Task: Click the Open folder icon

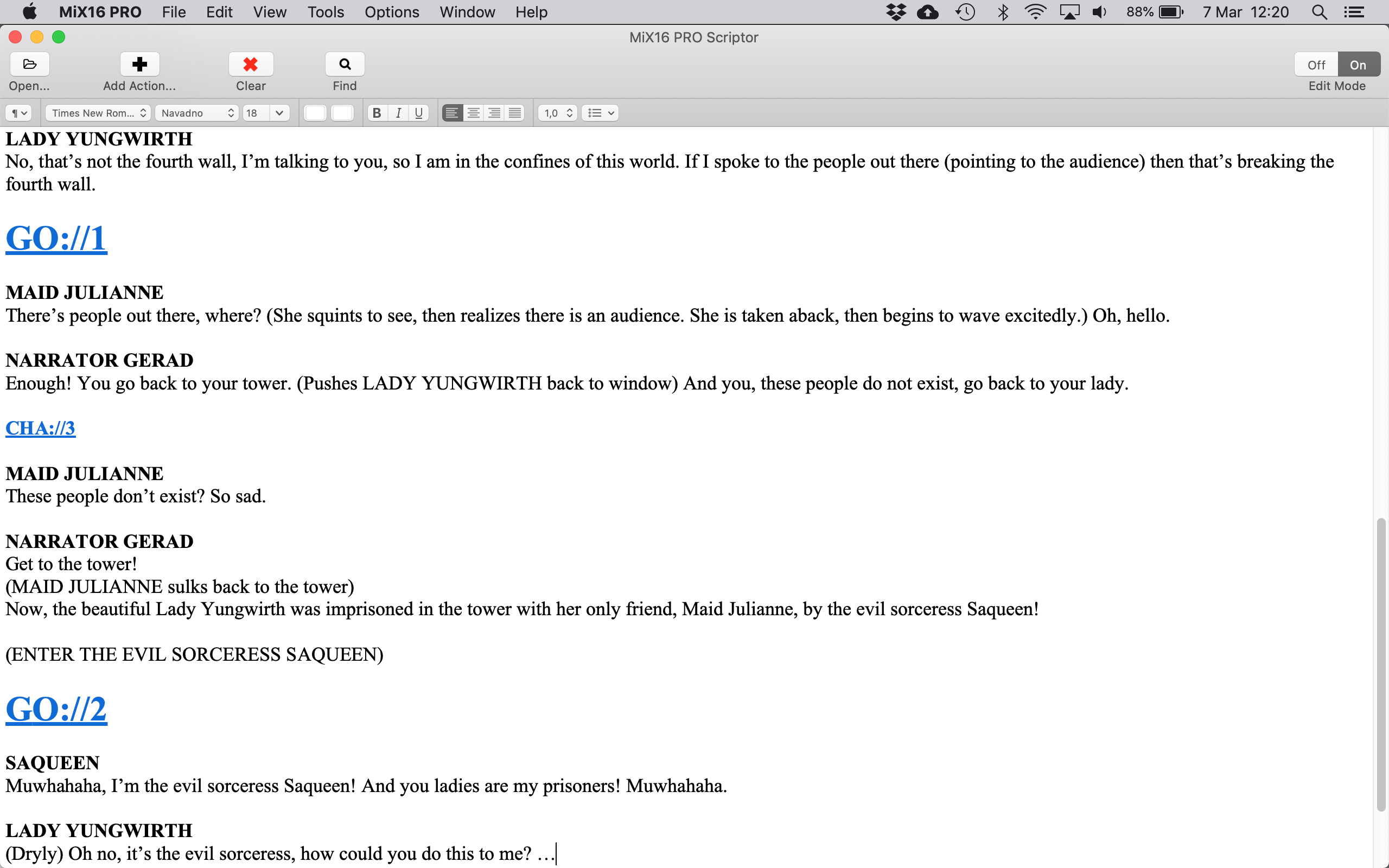Action: (x=29, y=65)
